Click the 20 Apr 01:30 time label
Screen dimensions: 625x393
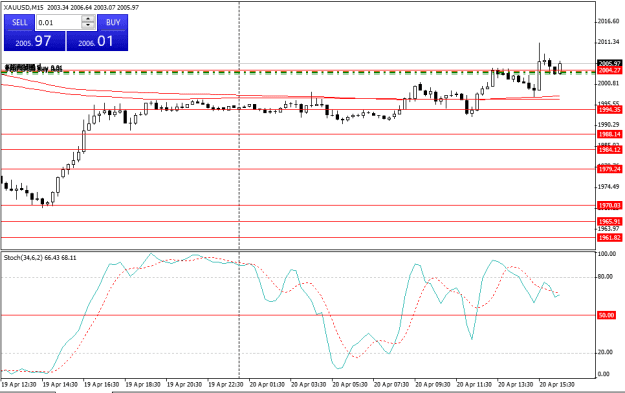(267, 385)
